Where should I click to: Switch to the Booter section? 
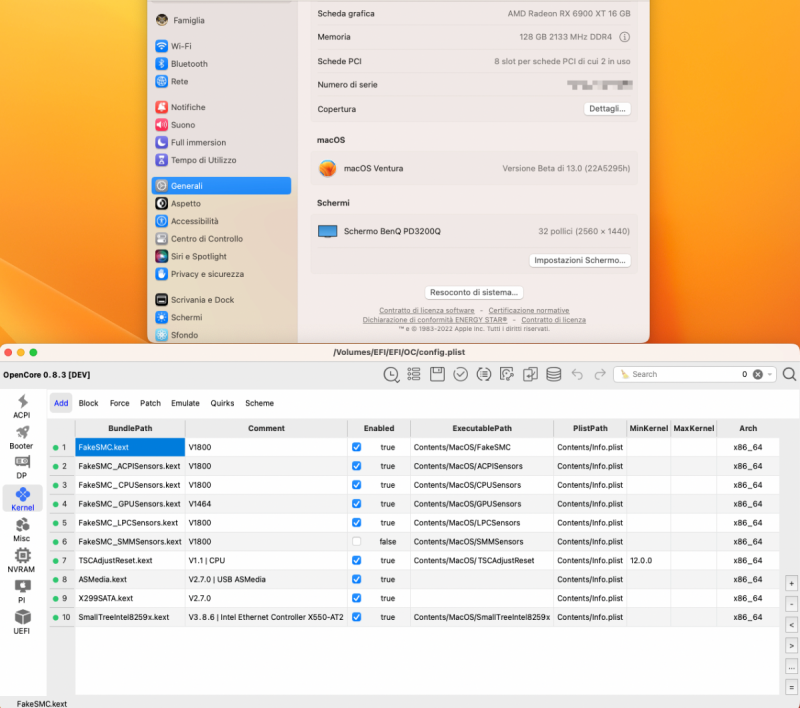click(21, 437)
